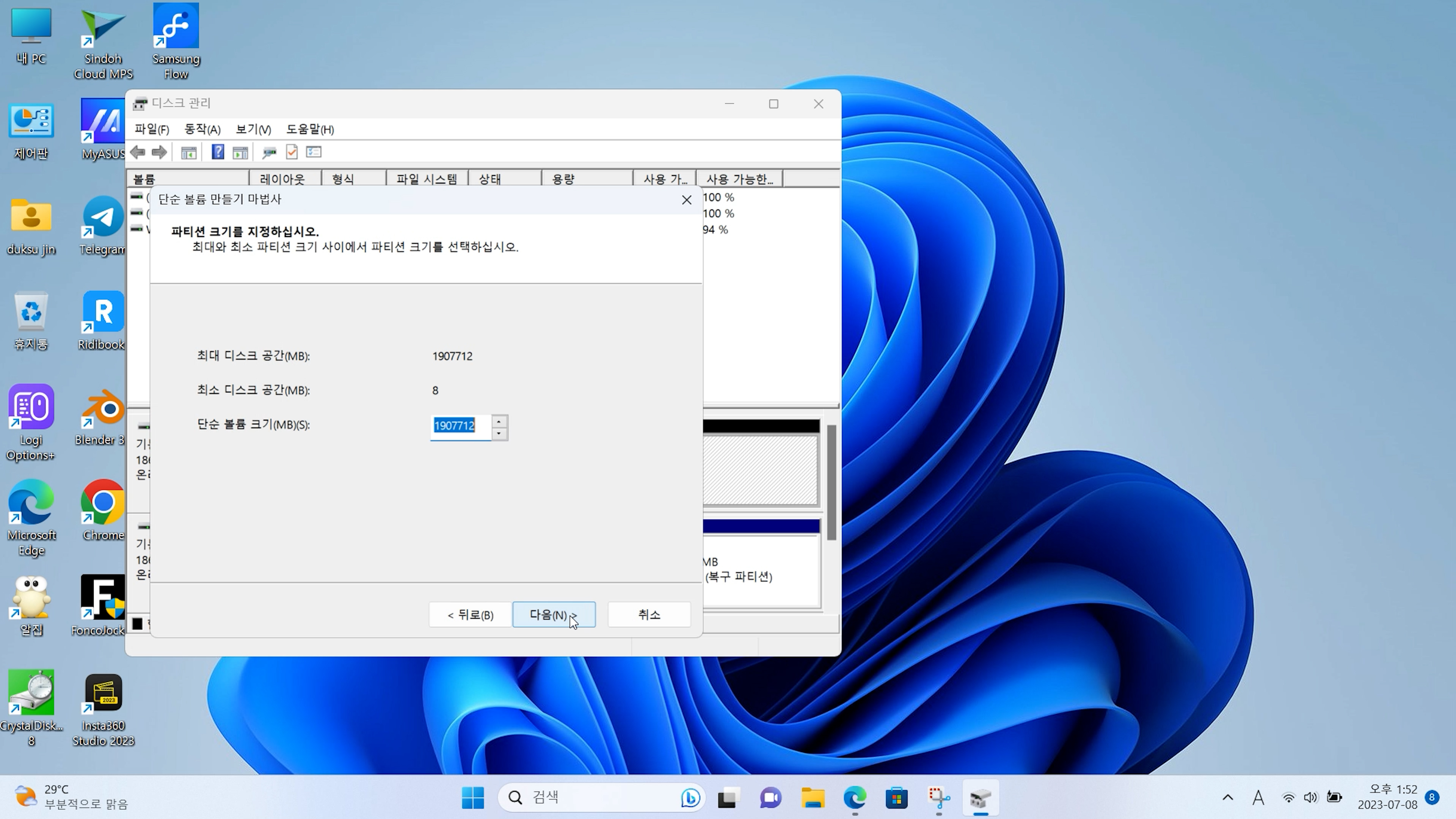The height and width of the screenshot is (819, 1456).
Task: Open Microsoft Edge from the taskbar
Action: [855, 797]
